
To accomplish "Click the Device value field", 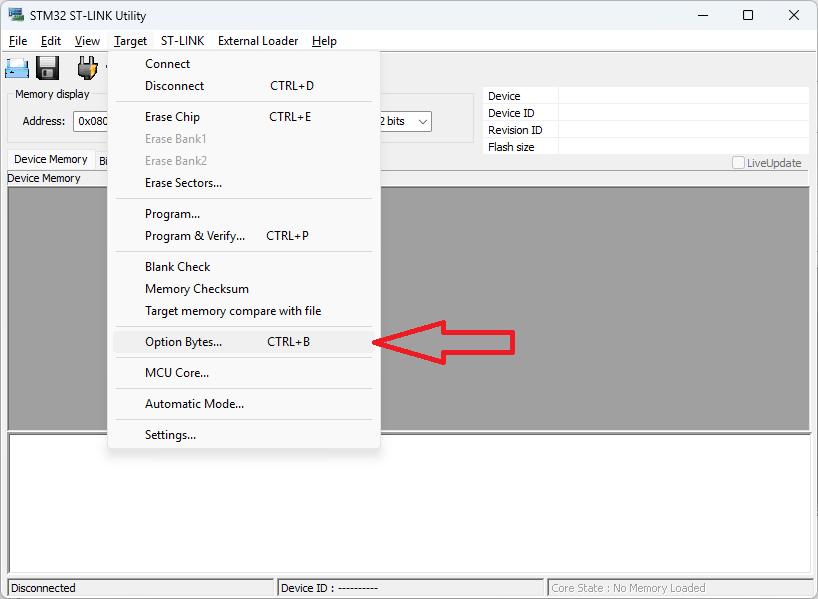I will (x=683, y=95).
